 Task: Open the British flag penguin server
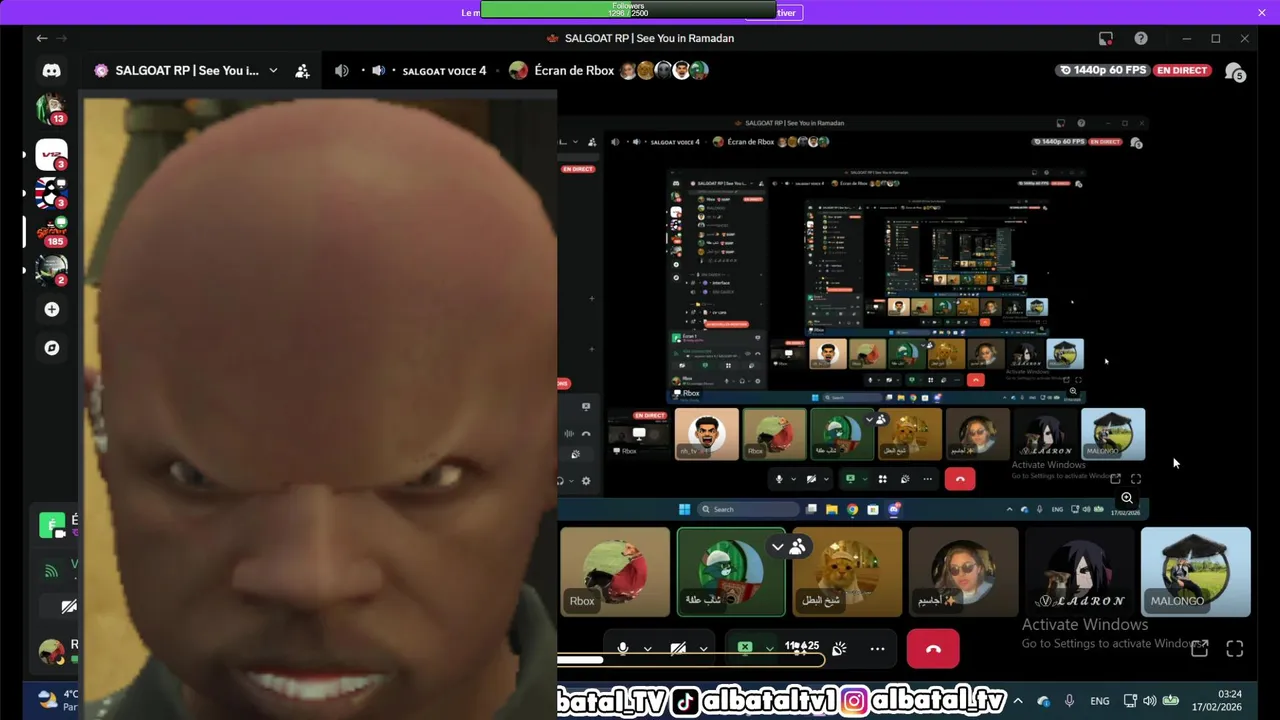pyautogui.click(x=51, y=193)
